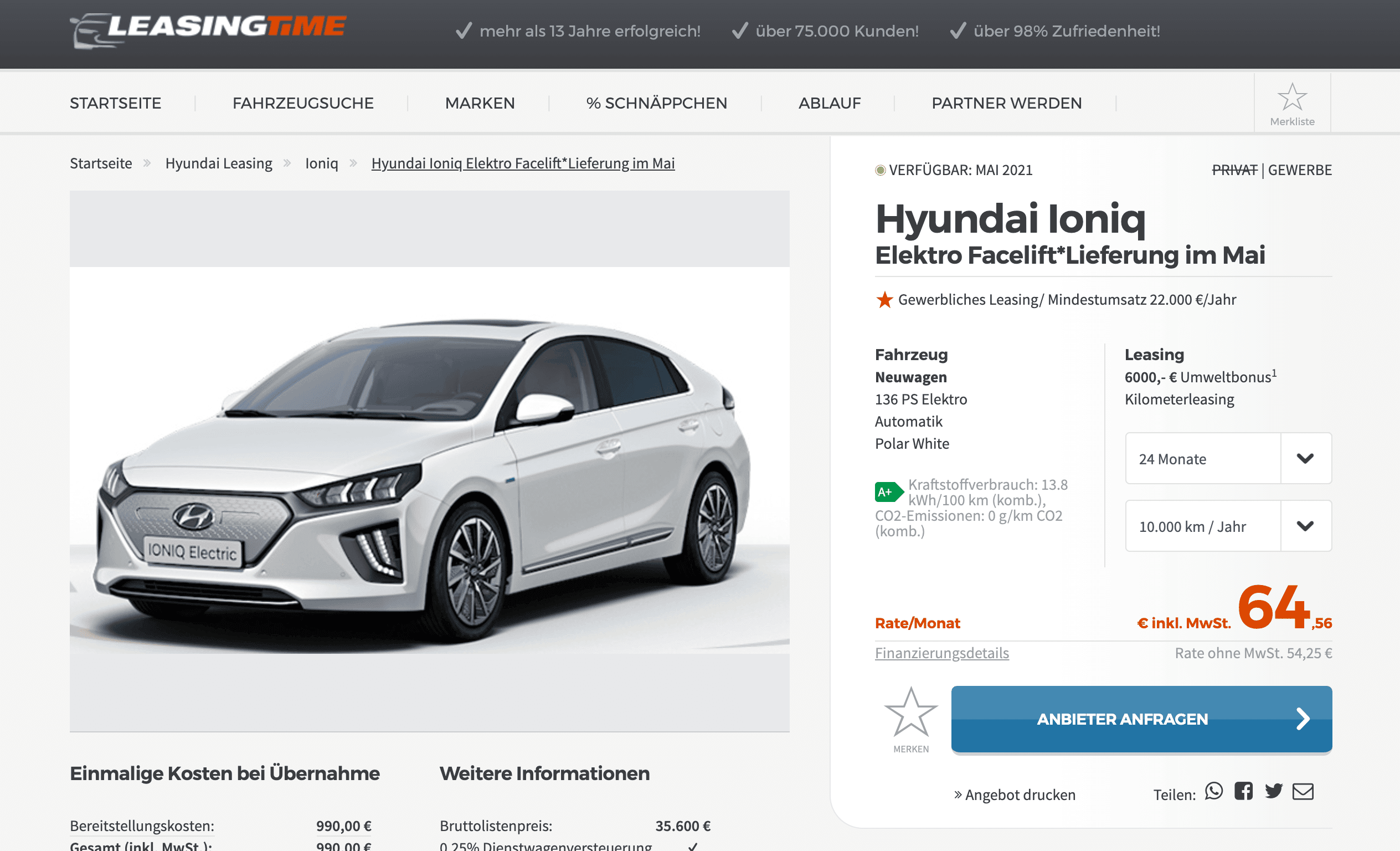Click Rate ohne MwSt. 54,25 € text
1400x851 pixels.
click(1253, 653)
